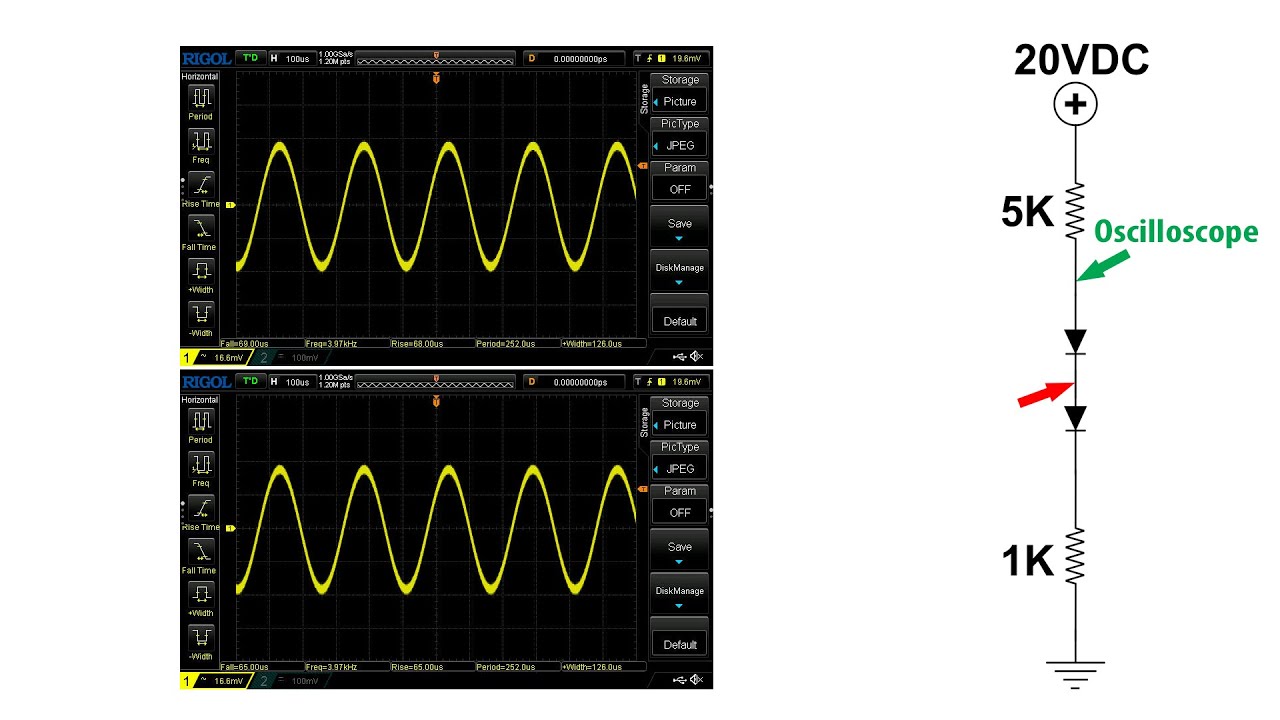Expand Save submenu in upper scope
The width and height of the screenshot is (1280, 720).
point(680,228)
